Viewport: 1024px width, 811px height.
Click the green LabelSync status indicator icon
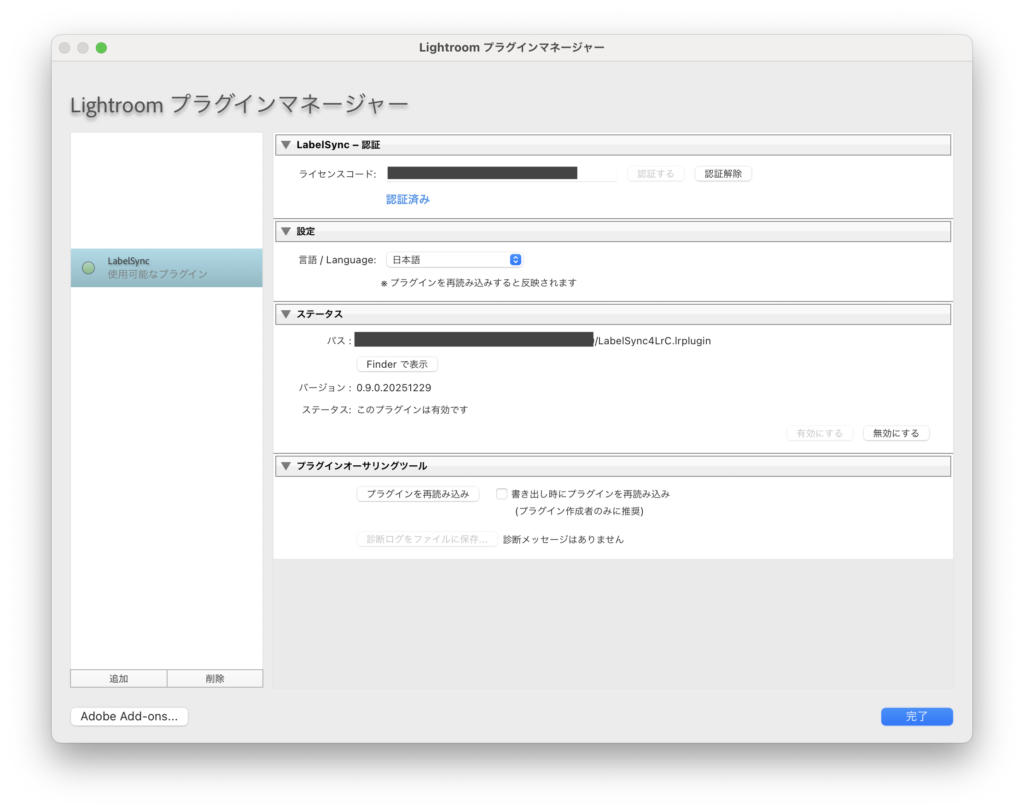pyautogui.click(x=88, y=268)
